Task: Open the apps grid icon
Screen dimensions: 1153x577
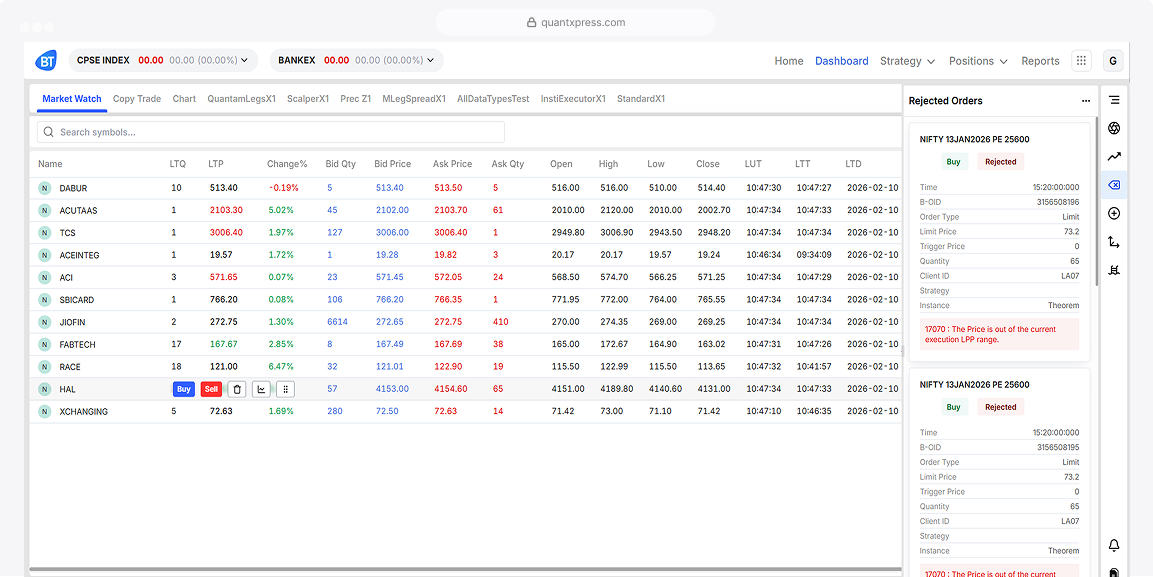Action: pyautogui.click(x=1081, y=61)
